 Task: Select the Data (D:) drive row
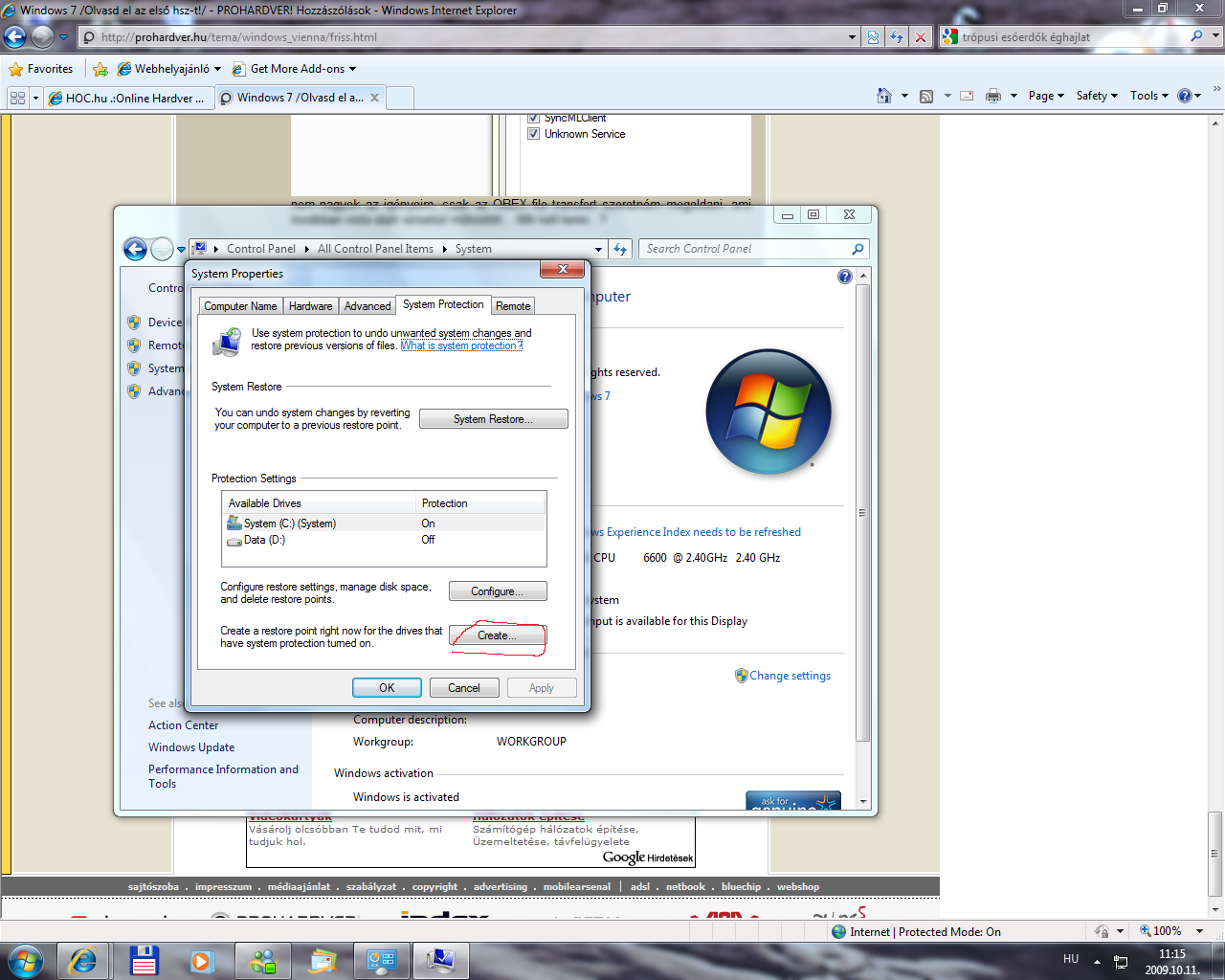tap(385, 540)
